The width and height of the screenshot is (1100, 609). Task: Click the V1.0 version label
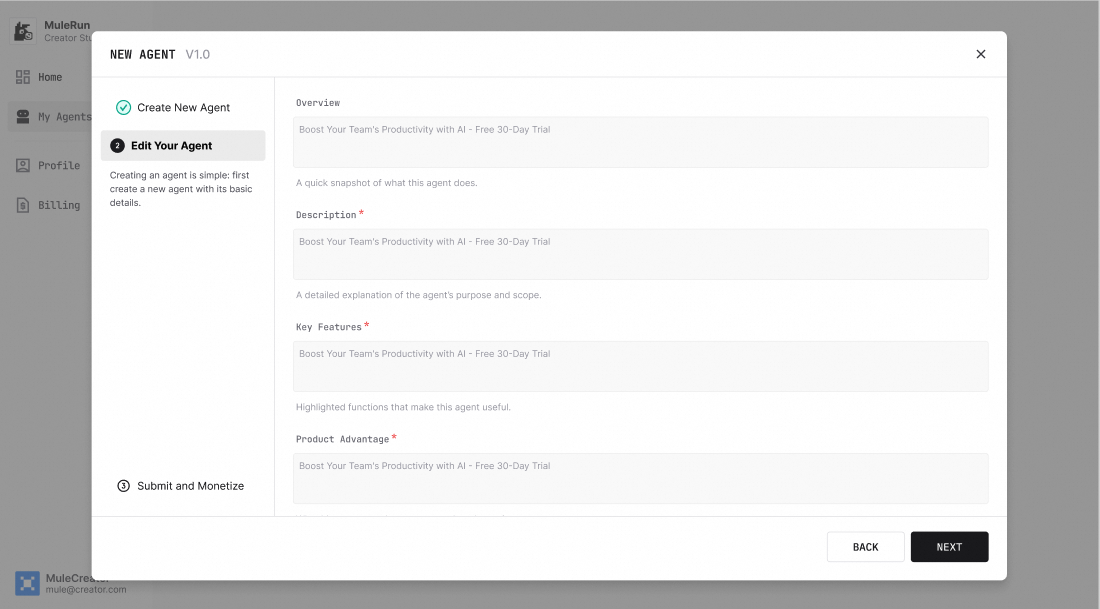point(198,54)
